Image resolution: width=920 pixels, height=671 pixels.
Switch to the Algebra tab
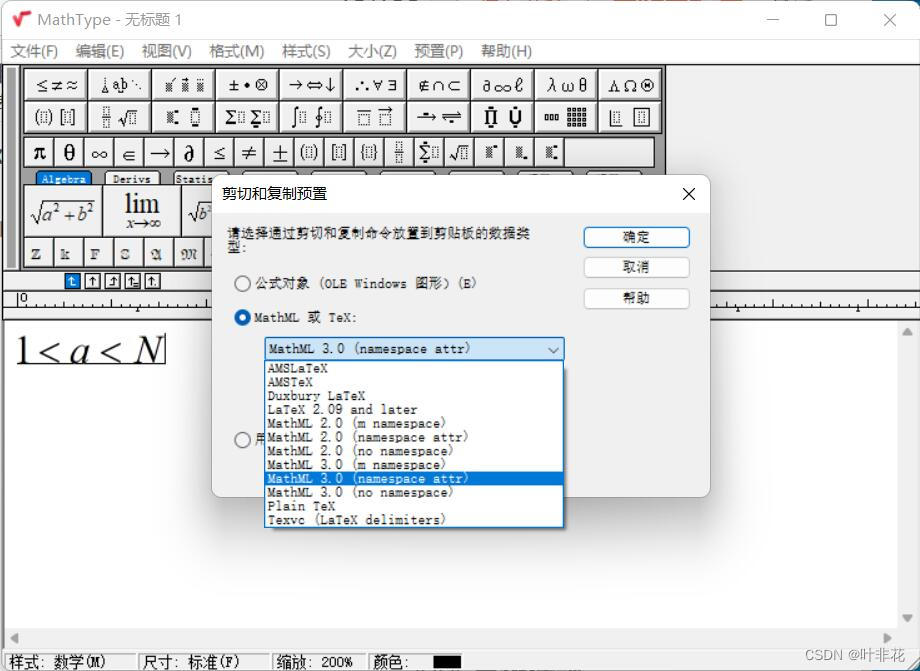(x=64, y=178)
